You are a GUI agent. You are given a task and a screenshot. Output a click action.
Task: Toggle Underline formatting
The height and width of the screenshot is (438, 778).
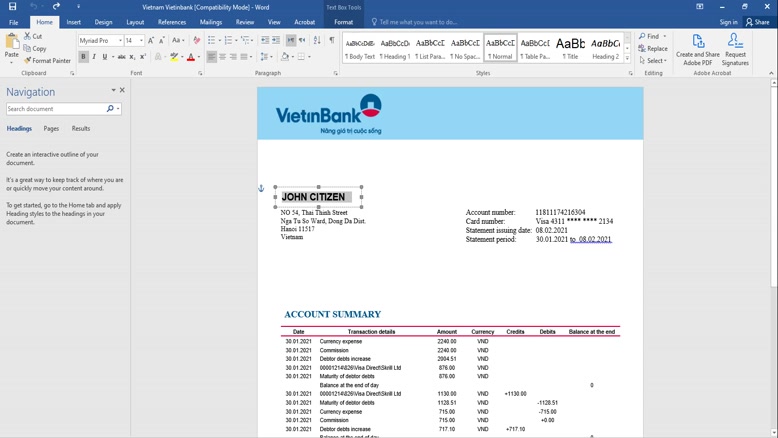(x=105, y=57)
